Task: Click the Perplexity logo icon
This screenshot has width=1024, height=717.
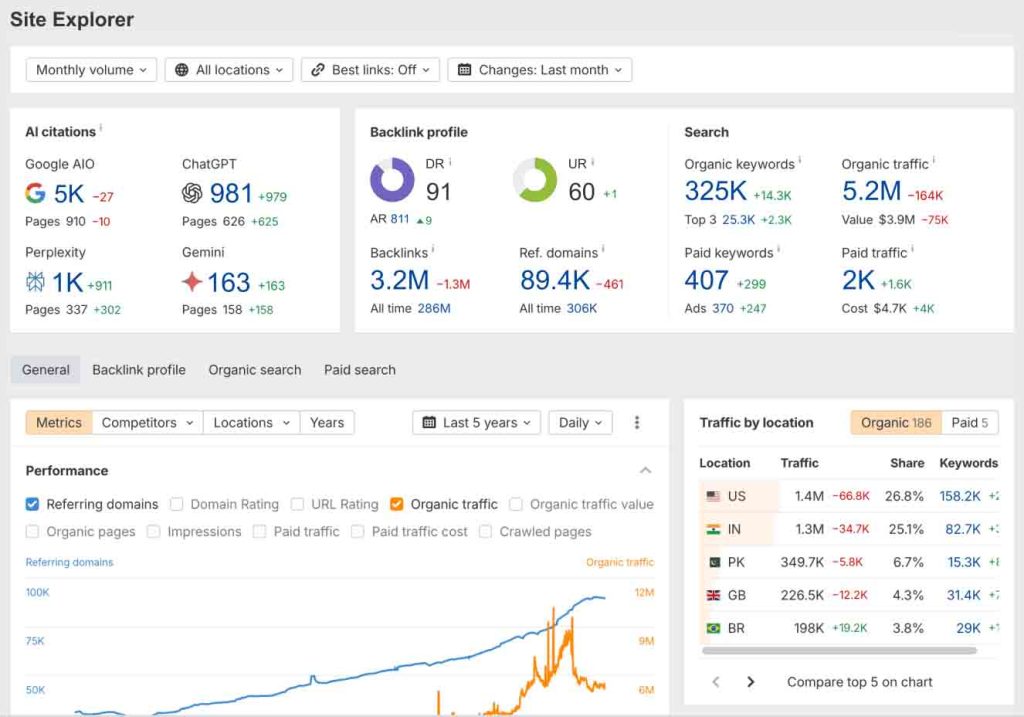Action: (x=36, y=282)
